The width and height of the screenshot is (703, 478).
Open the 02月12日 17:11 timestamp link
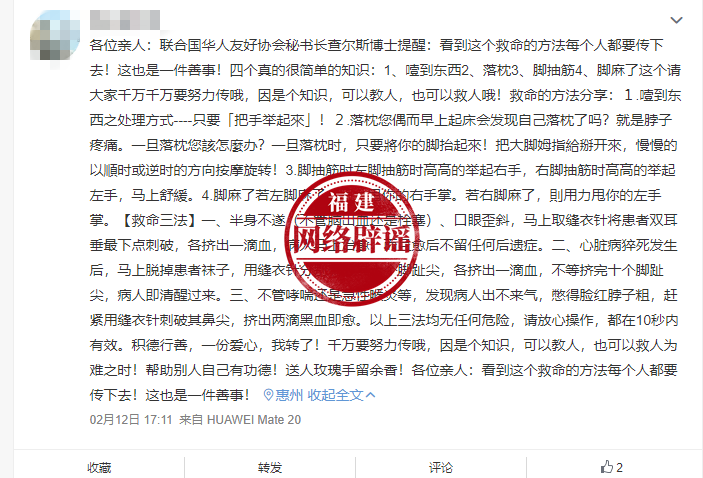[131, 420]
